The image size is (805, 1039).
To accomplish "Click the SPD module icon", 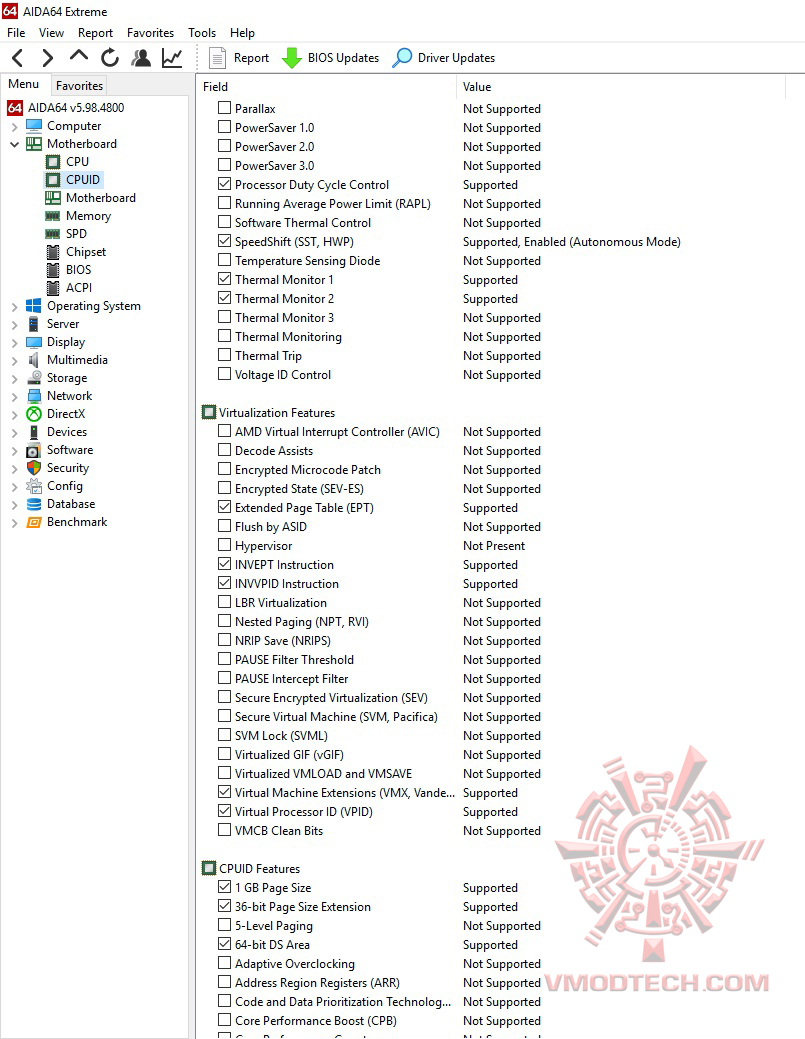I will 53,234.
